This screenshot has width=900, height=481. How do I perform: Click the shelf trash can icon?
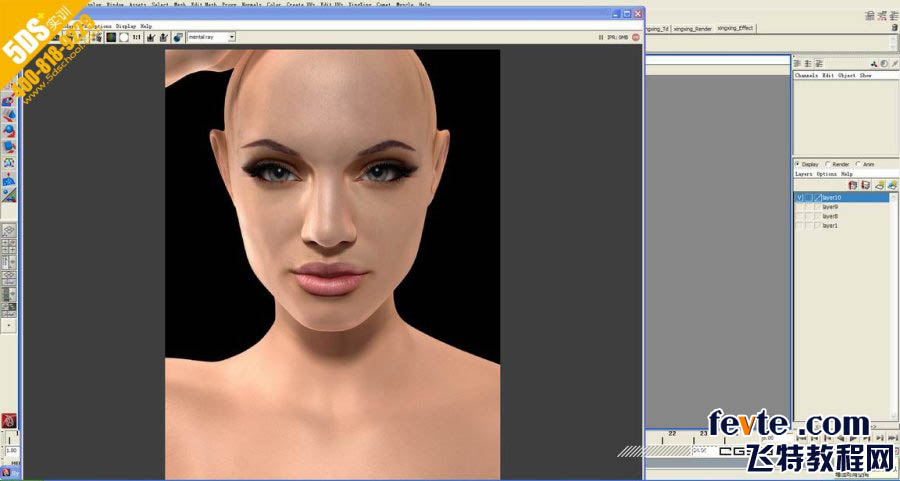(894, 27)
